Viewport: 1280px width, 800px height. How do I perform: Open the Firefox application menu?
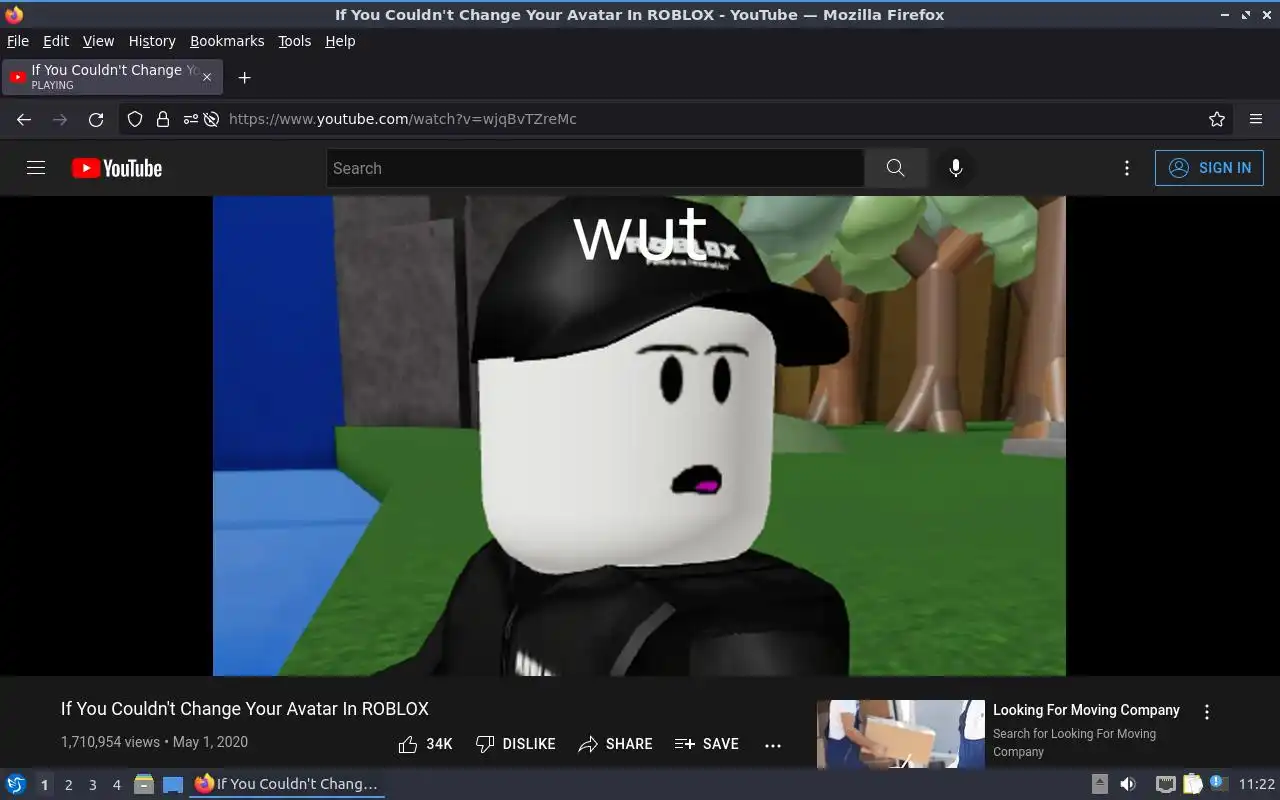pos(1256,119)
